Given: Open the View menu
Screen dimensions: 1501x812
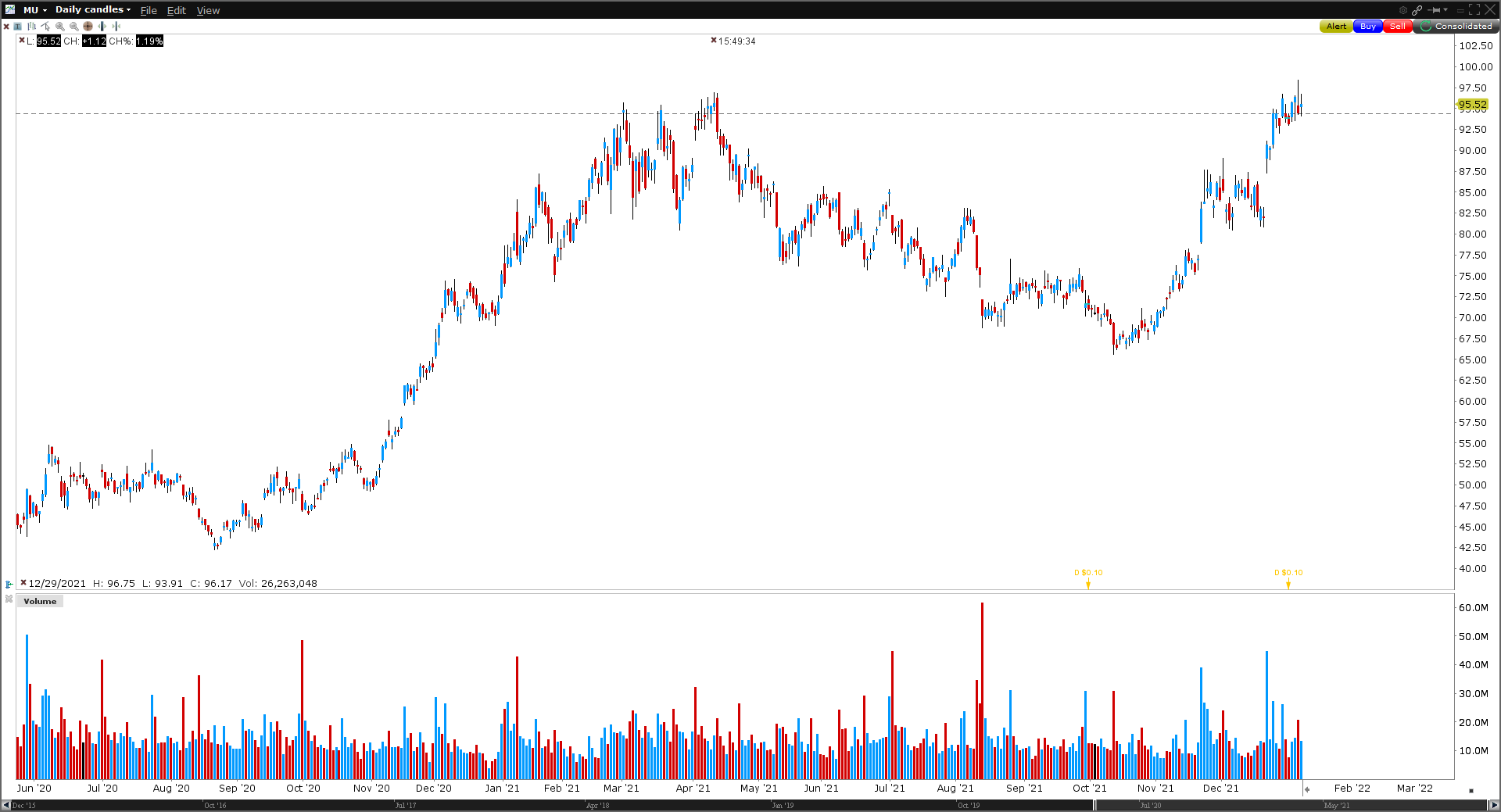Looking at the screenshot, I should click(208, 10).
